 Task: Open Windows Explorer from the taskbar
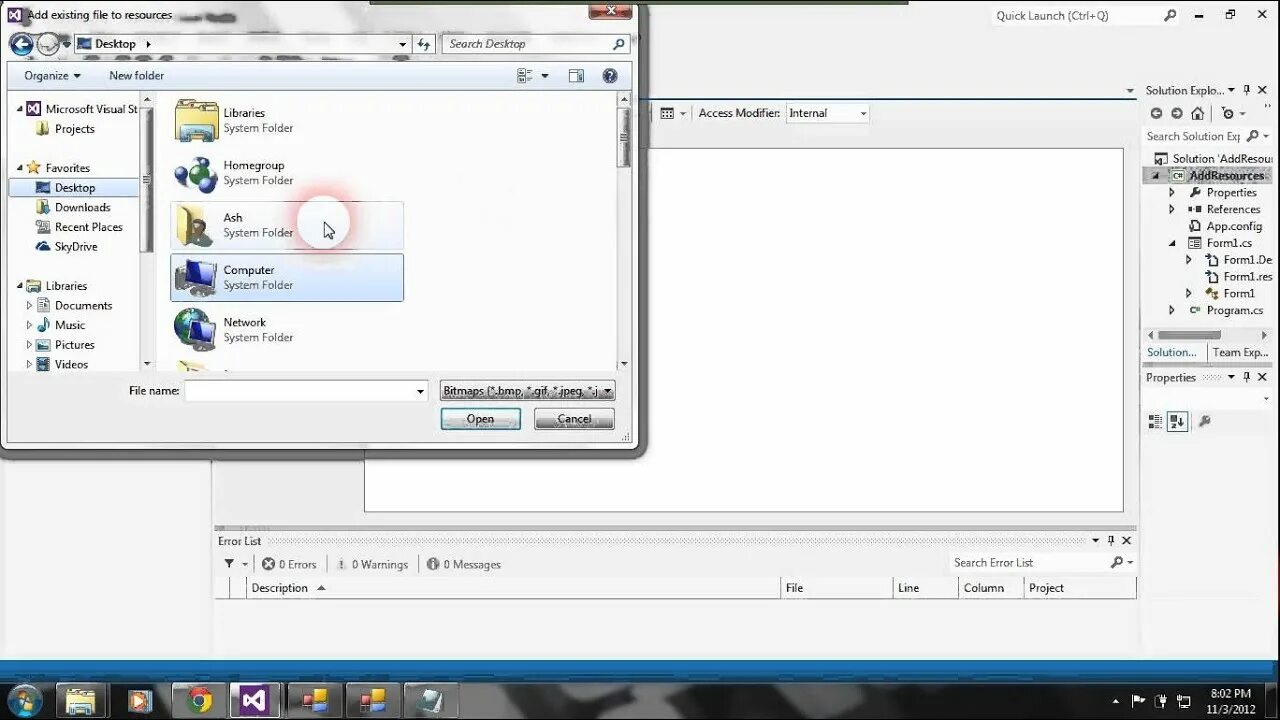click(x=82, y=700)
